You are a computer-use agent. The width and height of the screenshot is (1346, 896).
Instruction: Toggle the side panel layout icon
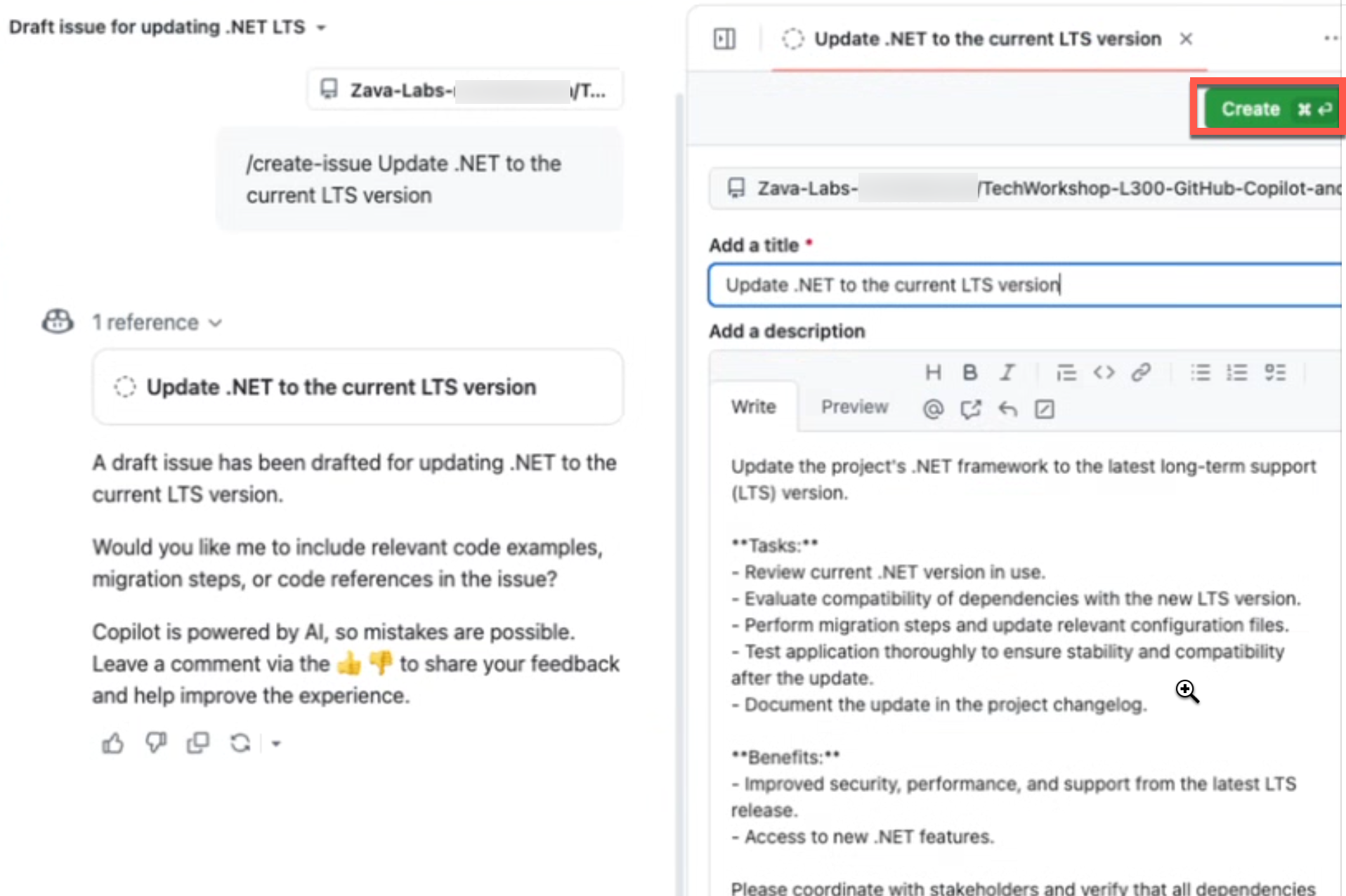(x=724, y=39)
